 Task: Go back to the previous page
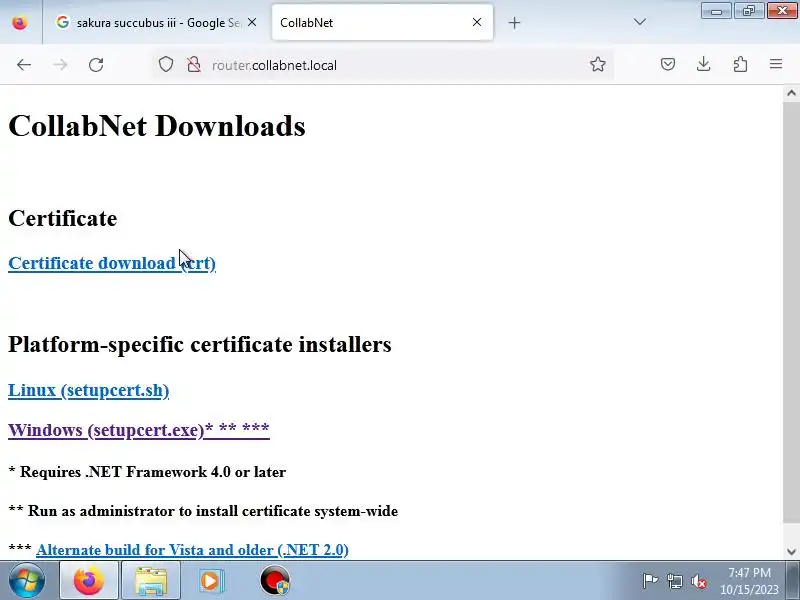pos(24,65)
